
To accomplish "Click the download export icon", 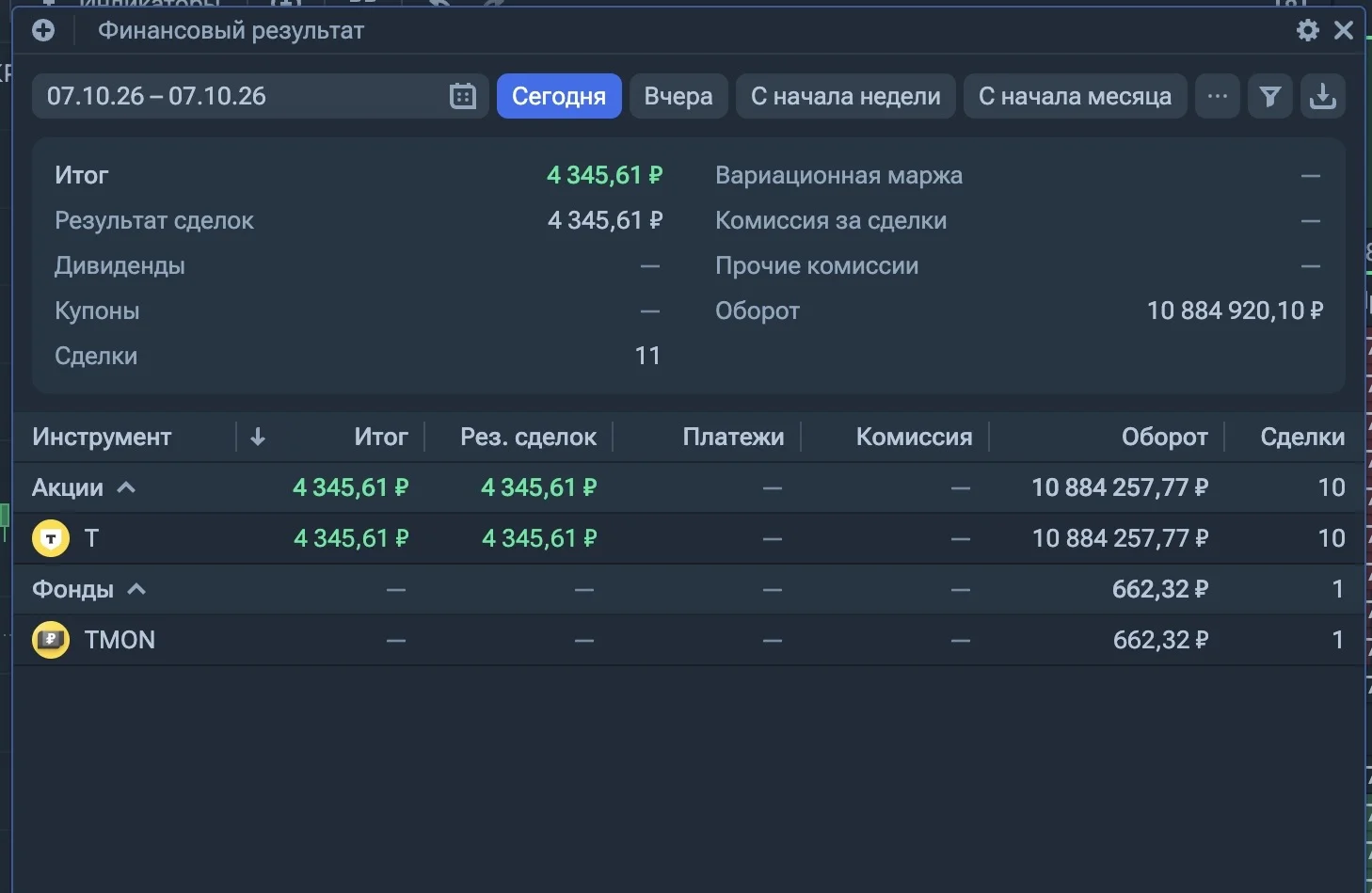I will point(1322,96).
